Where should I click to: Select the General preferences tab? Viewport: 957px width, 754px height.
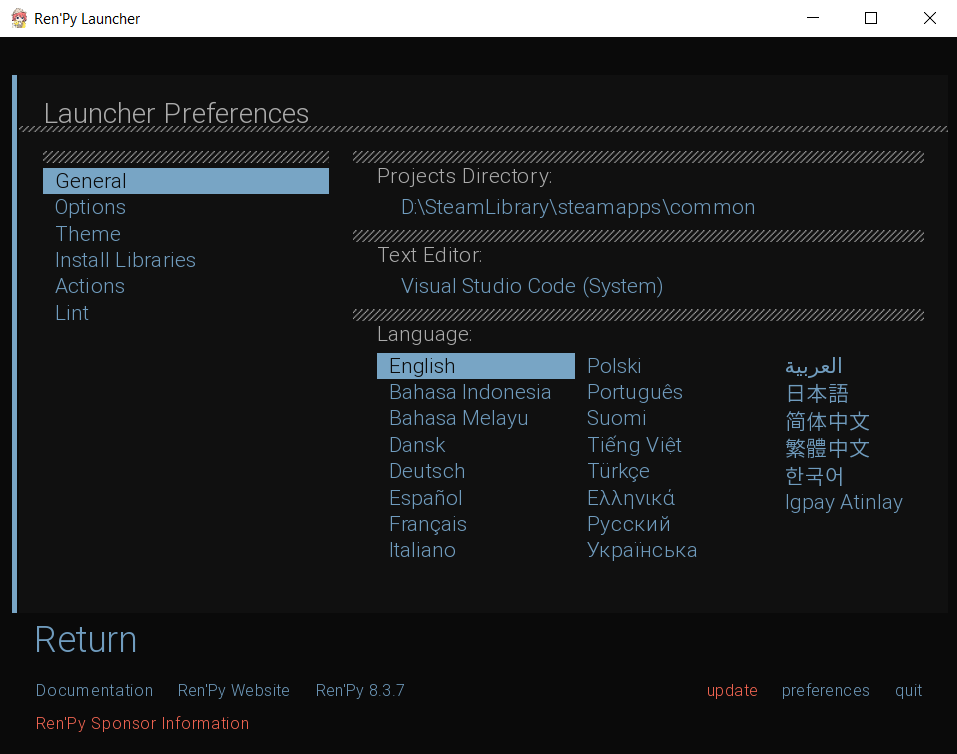[x=186, y=181]
